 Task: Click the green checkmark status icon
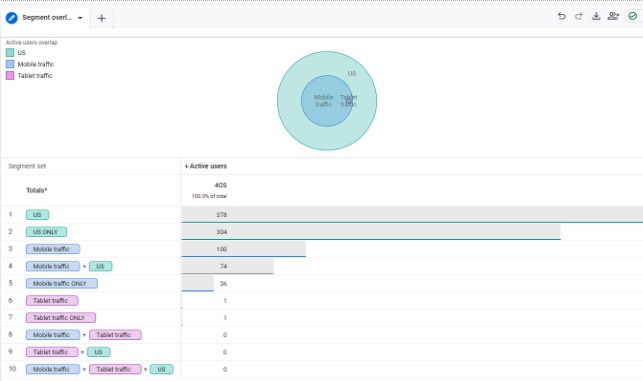pyautogui.click(x=632, y=16)
